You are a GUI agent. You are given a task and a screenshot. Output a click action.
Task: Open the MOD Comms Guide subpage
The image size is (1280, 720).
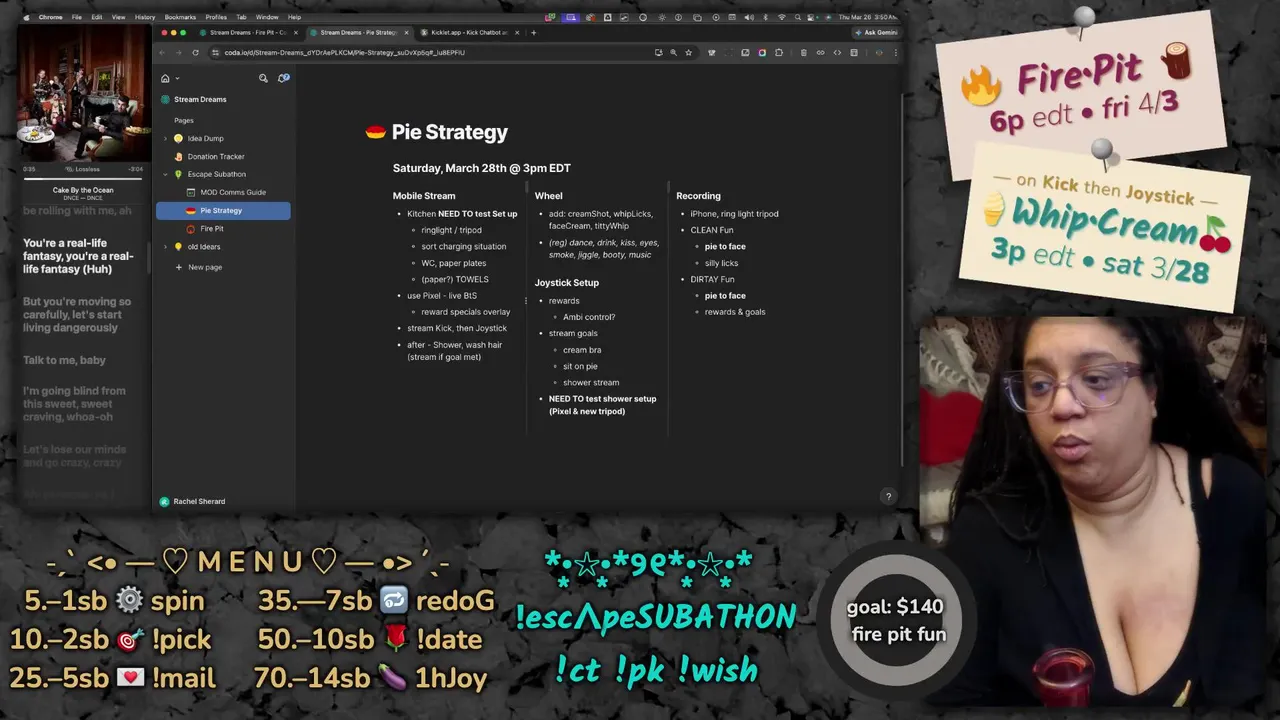[x=232, y=192]
